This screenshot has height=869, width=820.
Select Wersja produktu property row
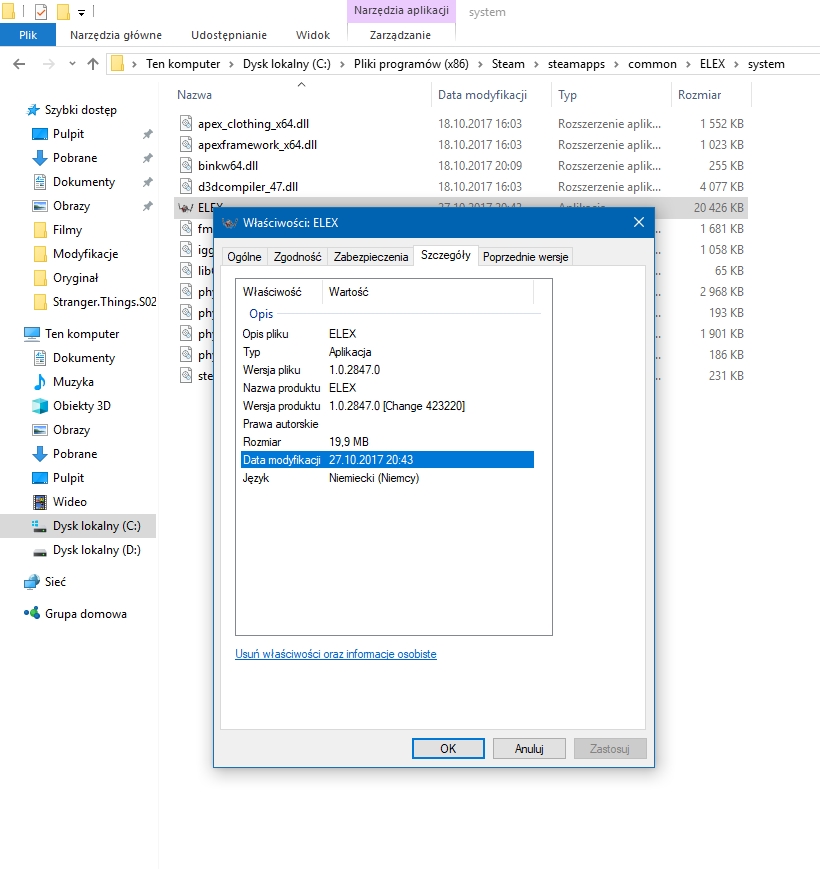(387, 406)
